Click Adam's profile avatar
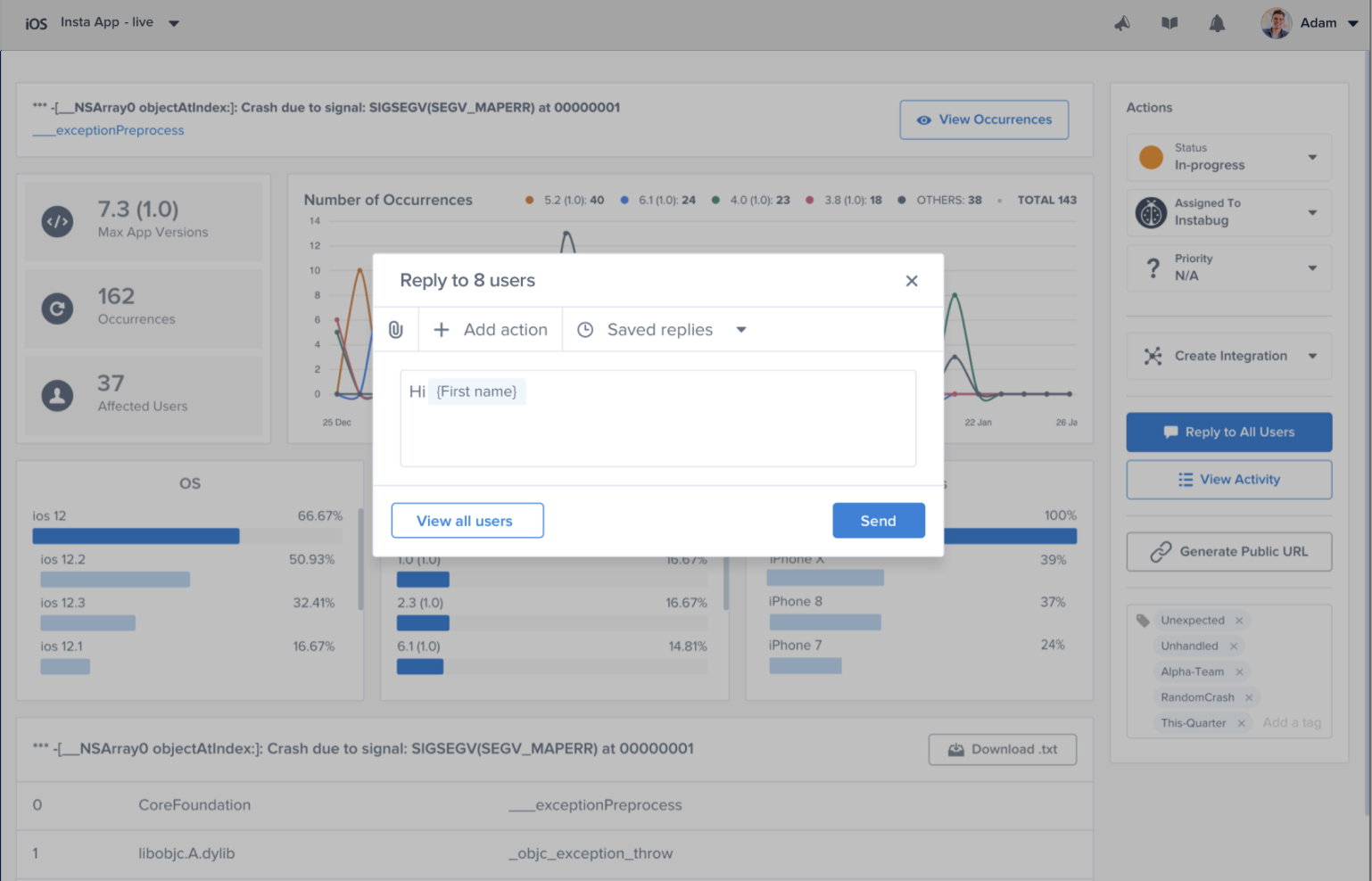This screenshot has height=881, width=1372. (1276, 23)
